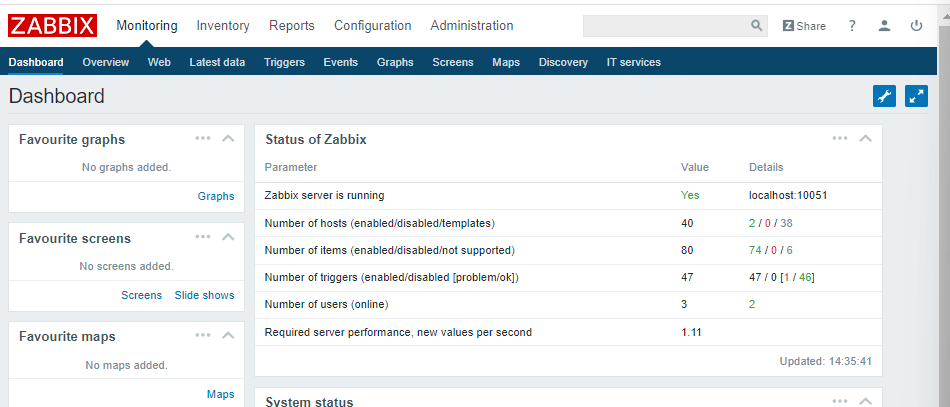Click the 'Details' column header
950x407 pixels.
coord(766,167)
